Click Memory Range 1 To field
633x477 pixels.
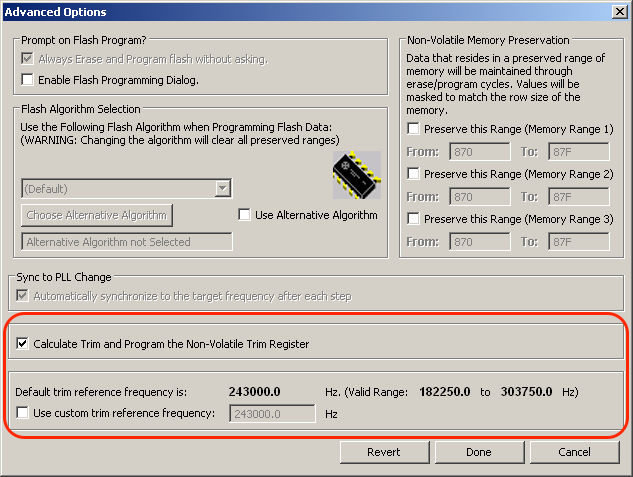pos(579,152)
